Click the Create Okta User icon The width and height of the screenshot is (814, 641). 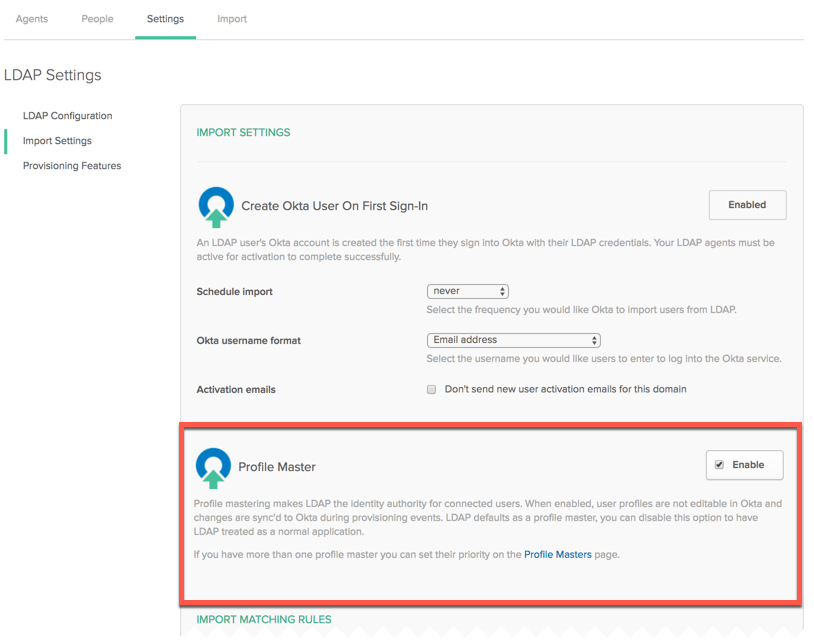216,207
